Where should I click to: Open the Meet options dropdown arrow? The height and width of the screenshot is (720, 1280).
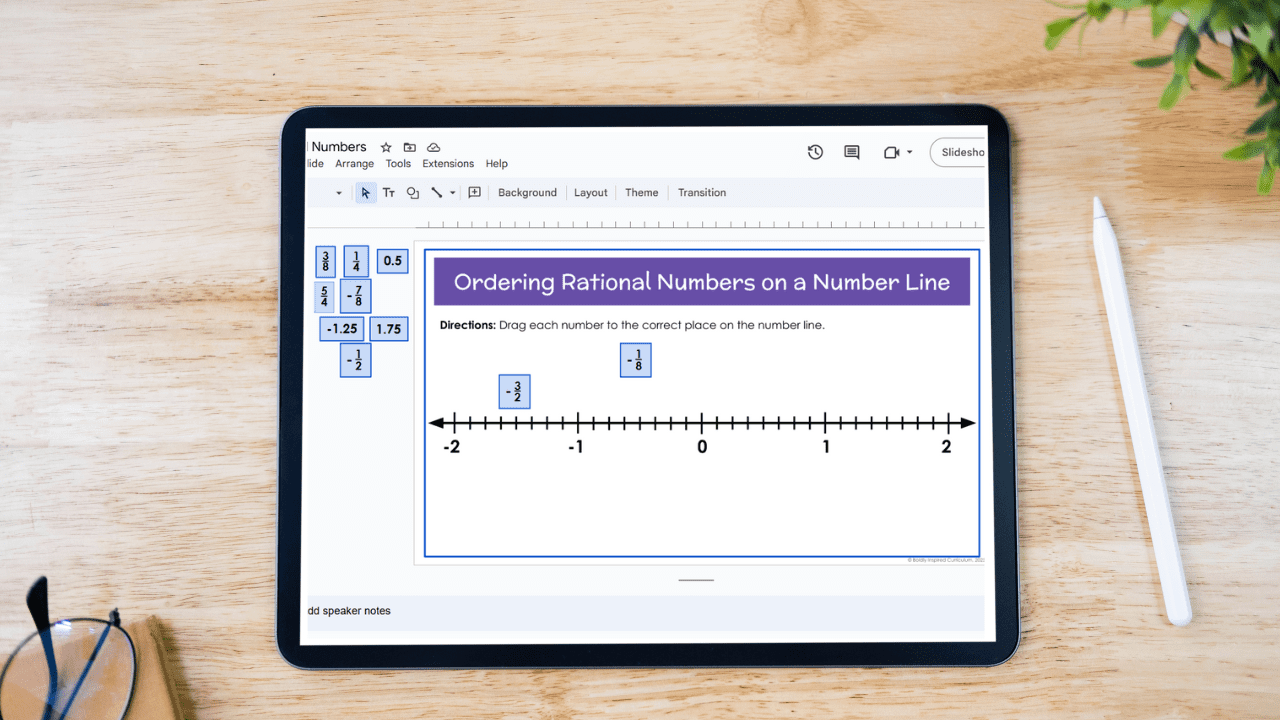point(910,152)
